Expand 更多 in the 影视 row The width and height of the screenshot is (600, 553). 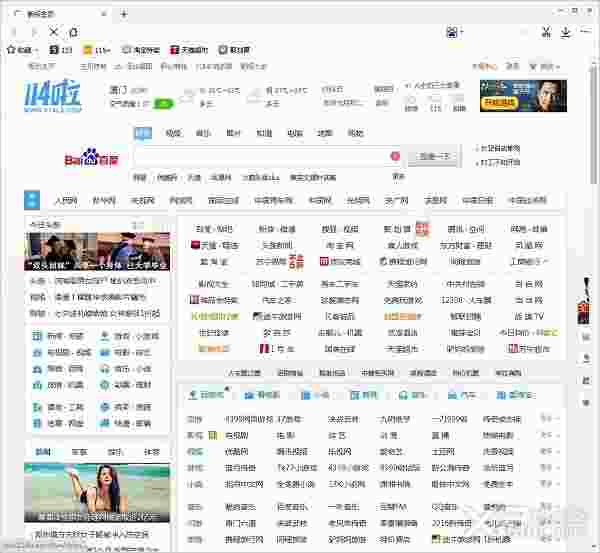[x=549, y=436]
